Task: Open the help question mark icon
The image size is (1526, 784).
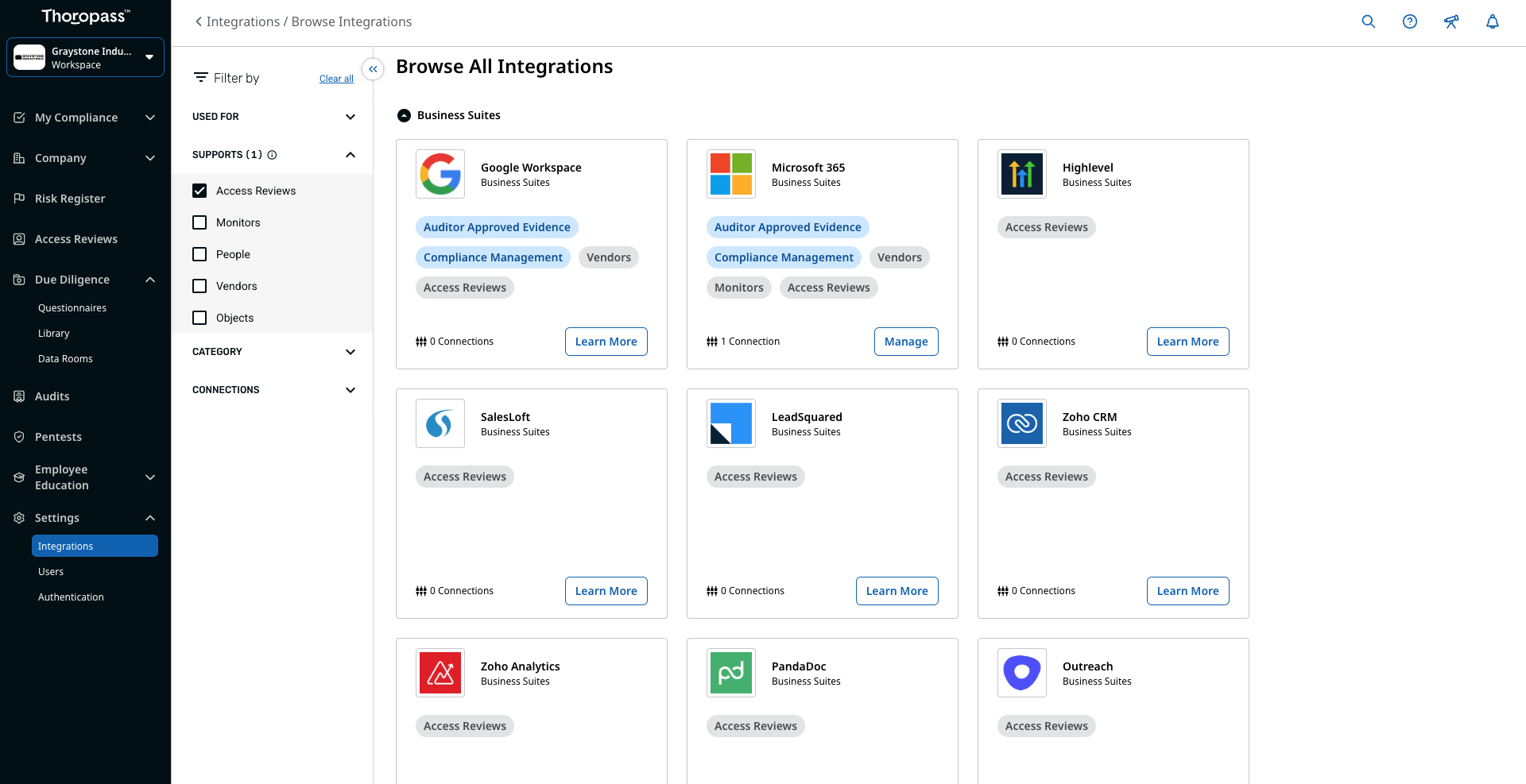Action: pyautogui.click(x=1410, y=21)
